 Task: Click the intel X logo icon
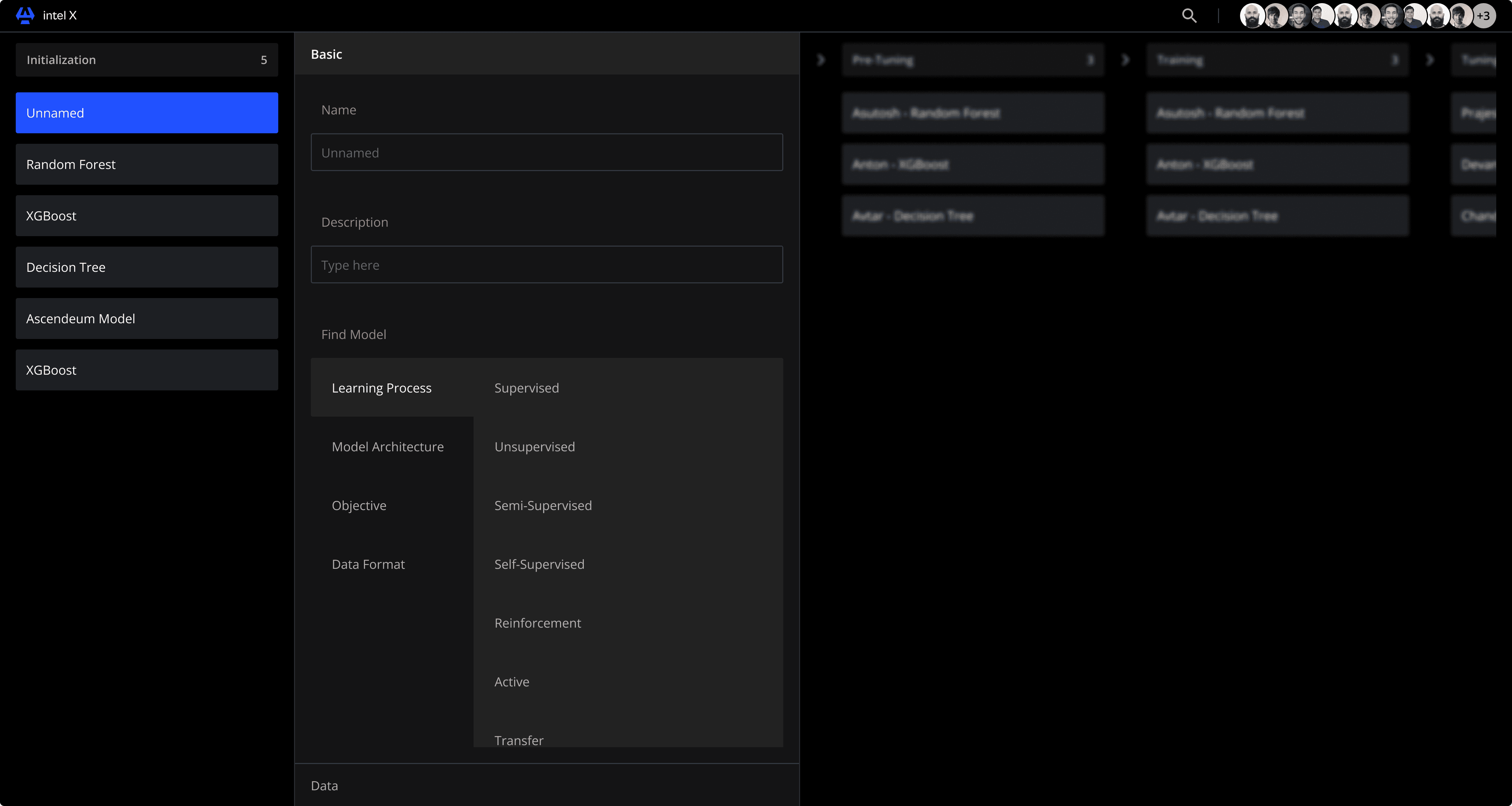24,15
